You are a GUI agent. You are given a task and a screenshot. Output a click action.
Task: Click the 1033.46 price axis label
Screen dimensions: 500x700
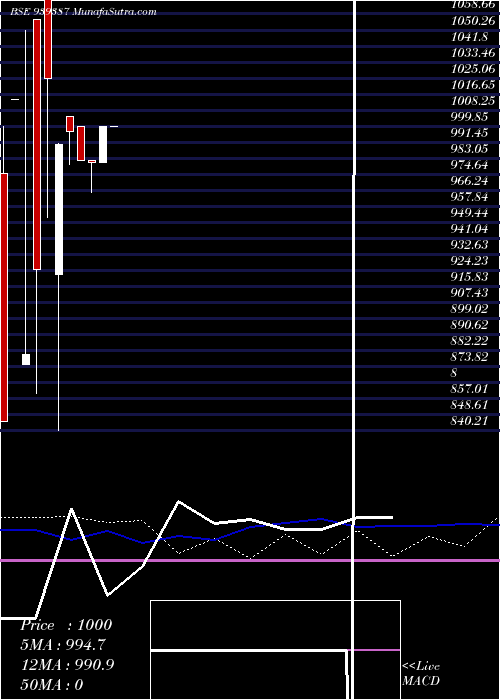click(473, 53)
